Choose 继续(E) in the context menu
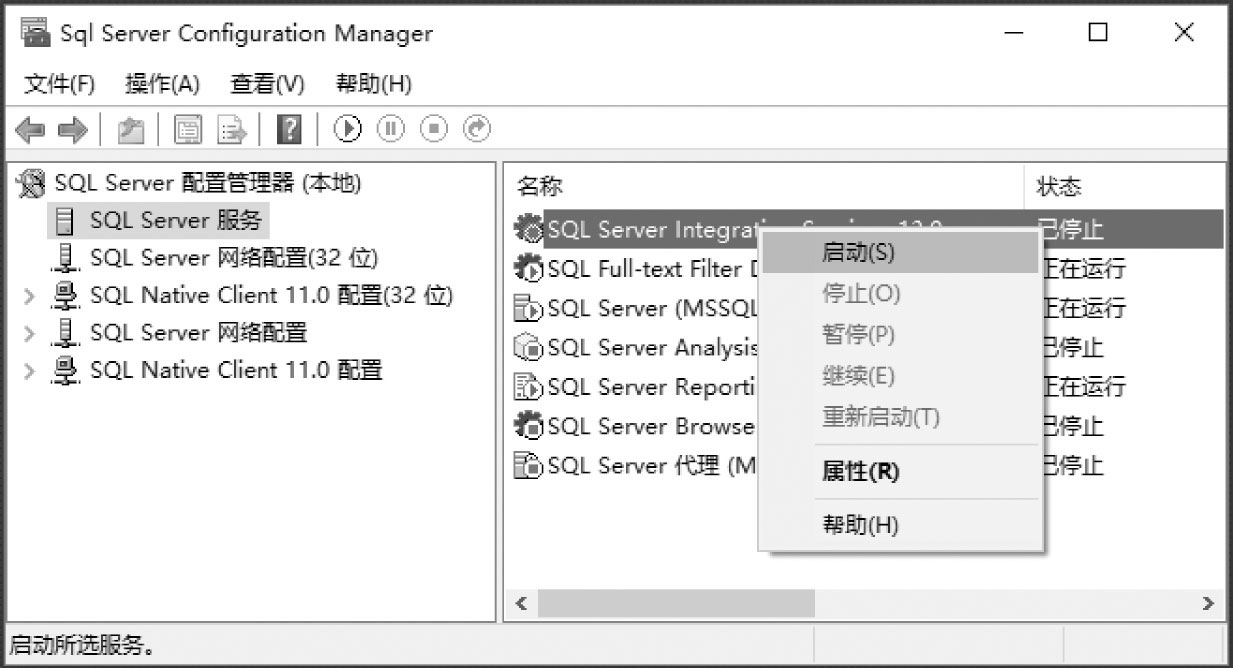Viewport: 1233px width, 668px height. 900,376
